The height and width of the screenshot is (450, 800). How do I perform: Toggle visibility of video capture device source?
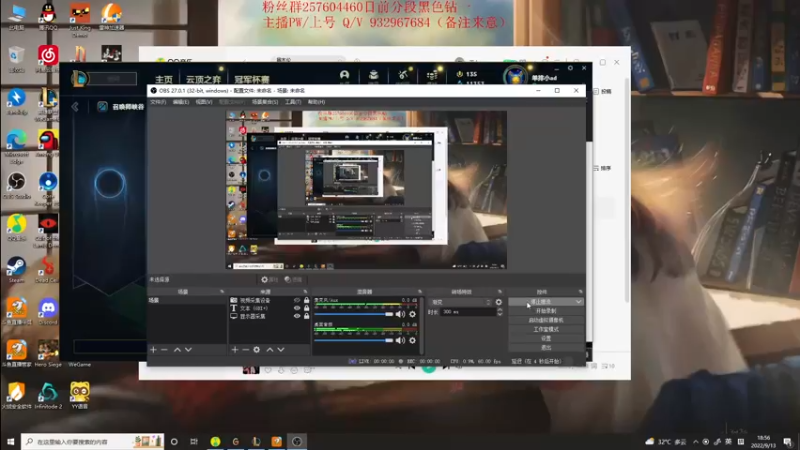tap(297, 301)
